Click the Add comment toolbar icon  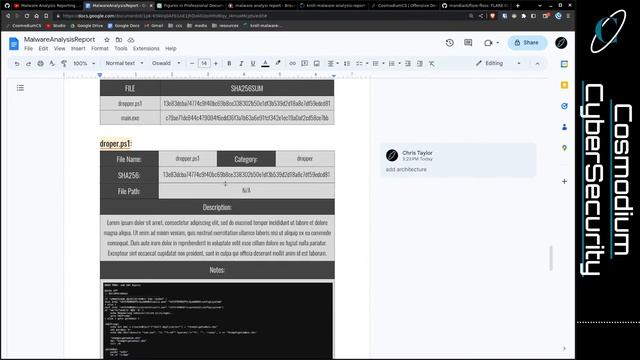coord(304,64)
